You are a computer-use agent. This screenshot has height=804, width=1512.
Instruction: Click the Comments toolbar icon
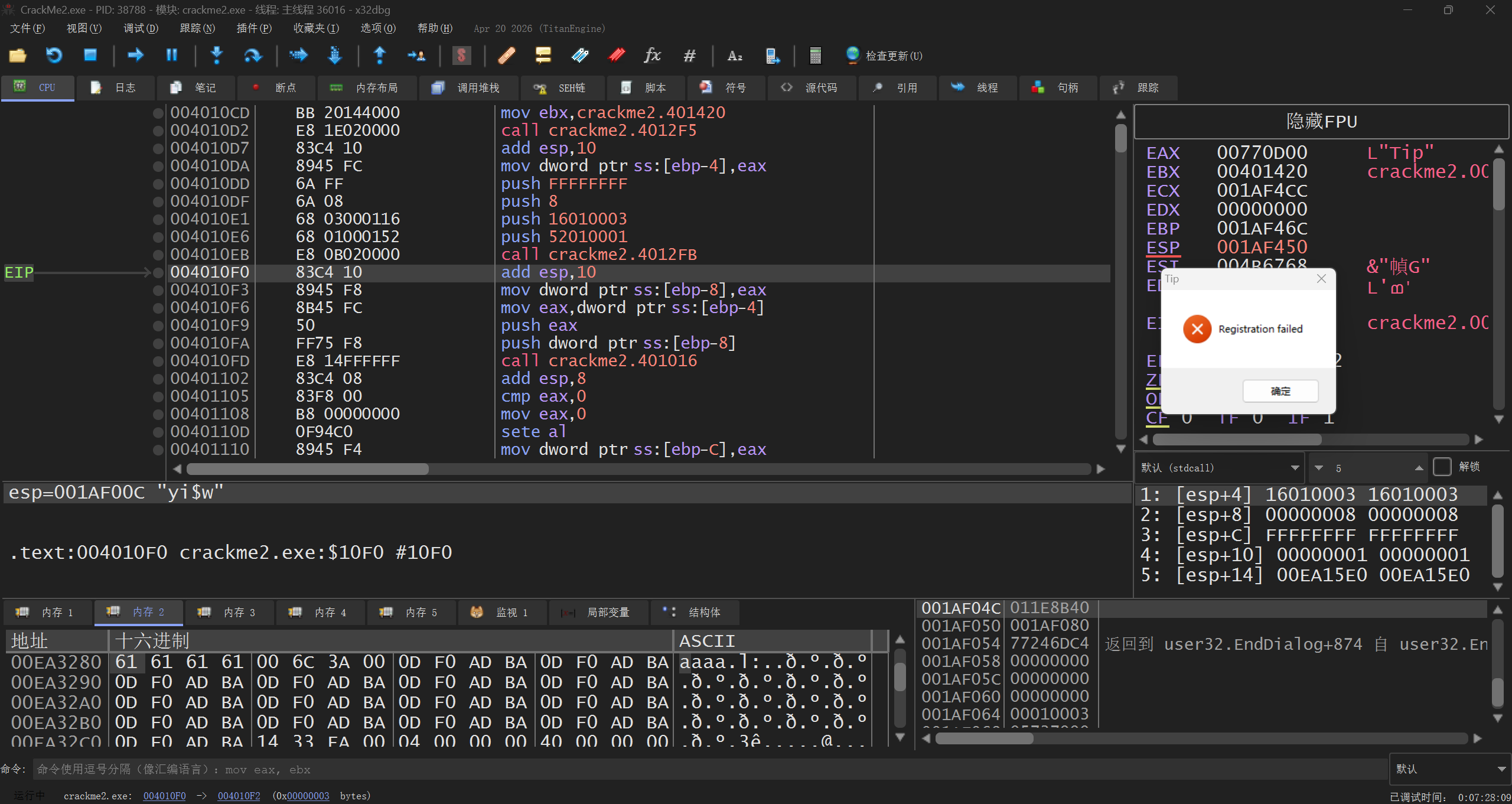pos(543,56)
